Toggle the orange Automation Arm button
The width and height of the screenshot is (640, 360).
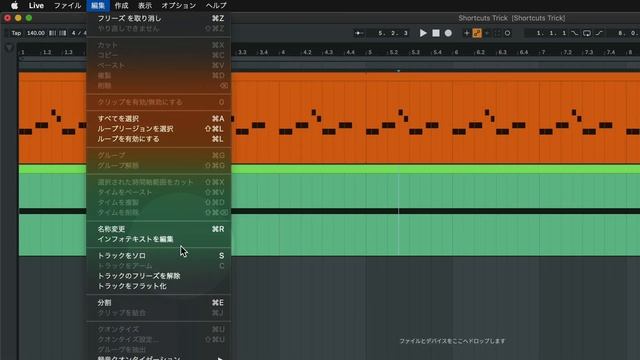click(x=477, y=33)
